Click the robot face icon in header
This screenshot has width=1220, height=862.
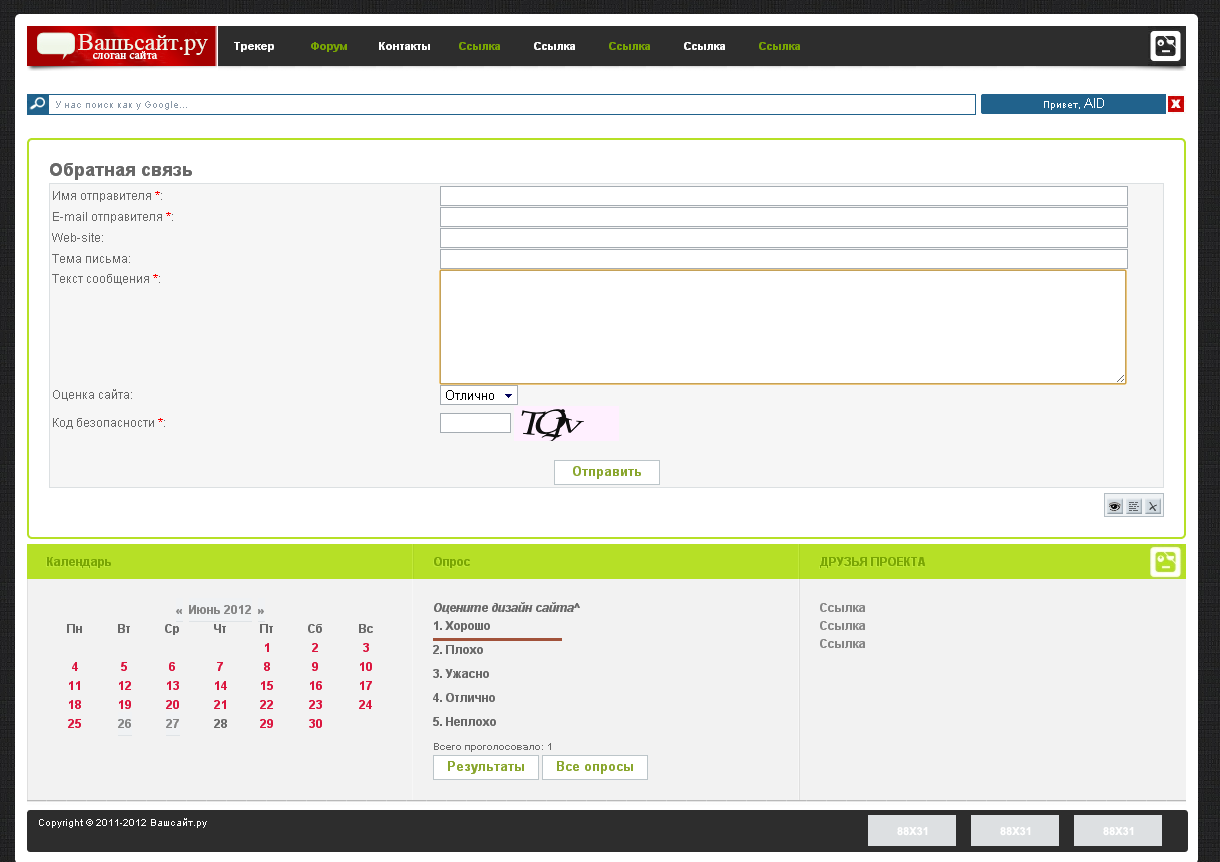1165,46
